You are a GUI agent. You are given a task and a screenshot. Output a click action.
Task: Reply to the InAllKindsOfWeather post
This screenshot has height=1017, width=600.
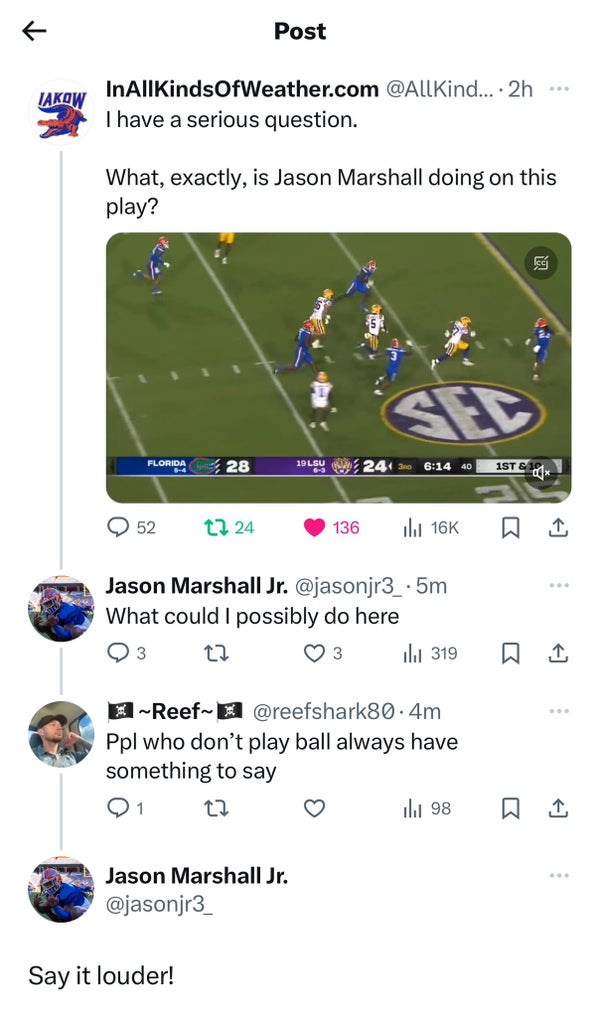pyautogui.click(x=119, y=527)
